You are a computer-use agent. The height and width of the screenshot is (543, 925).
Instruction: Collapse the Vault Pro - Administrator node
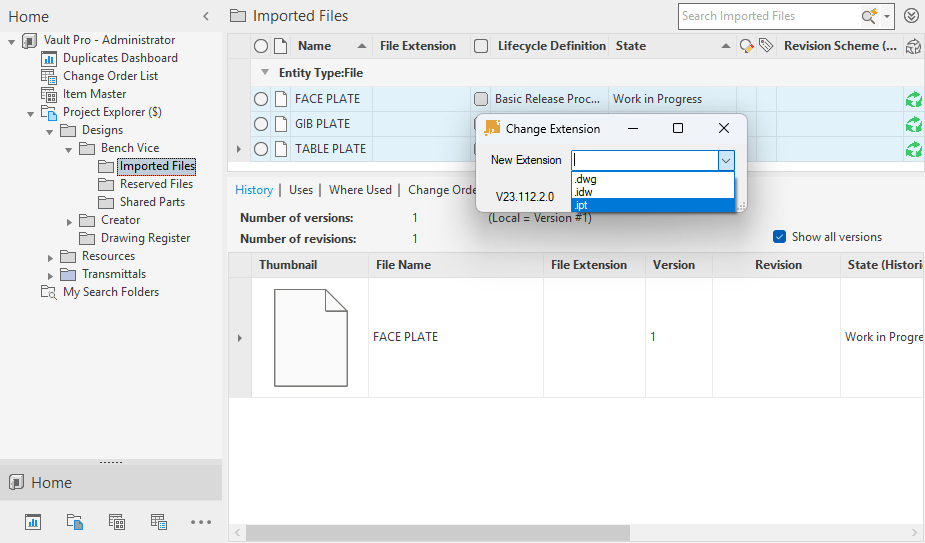point(11,42)
